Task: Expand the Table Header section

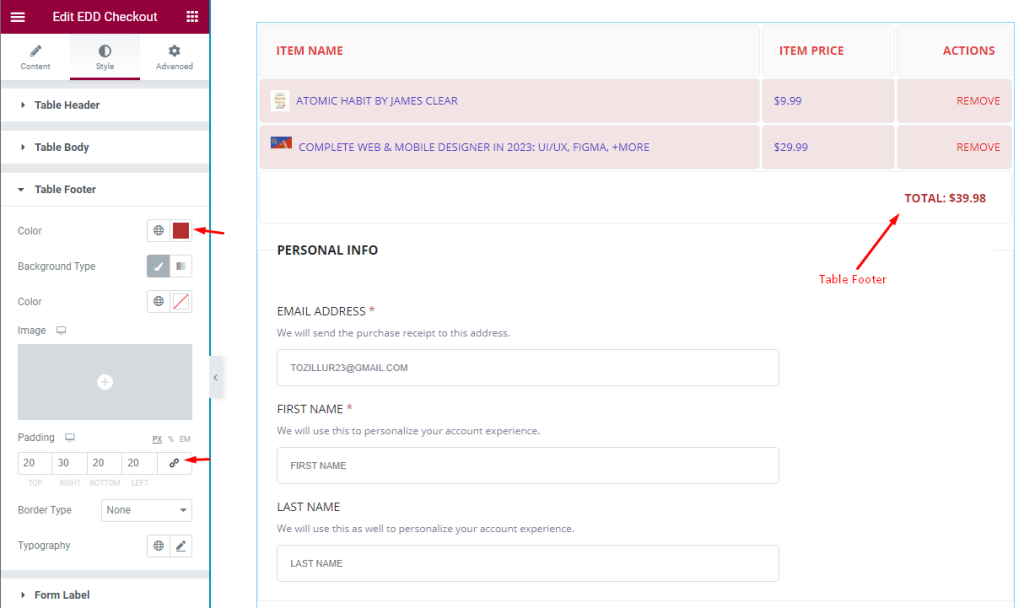Action: (104, 105)
